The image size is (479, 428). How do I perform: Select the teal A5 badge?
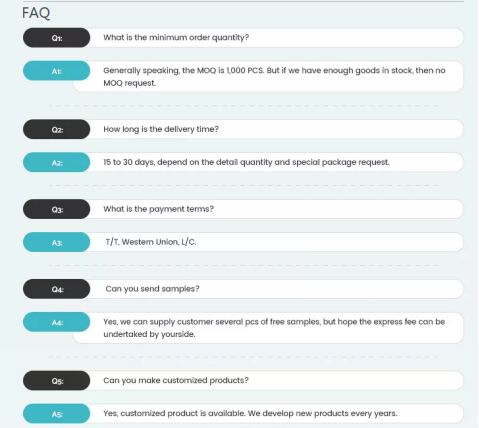56,414
